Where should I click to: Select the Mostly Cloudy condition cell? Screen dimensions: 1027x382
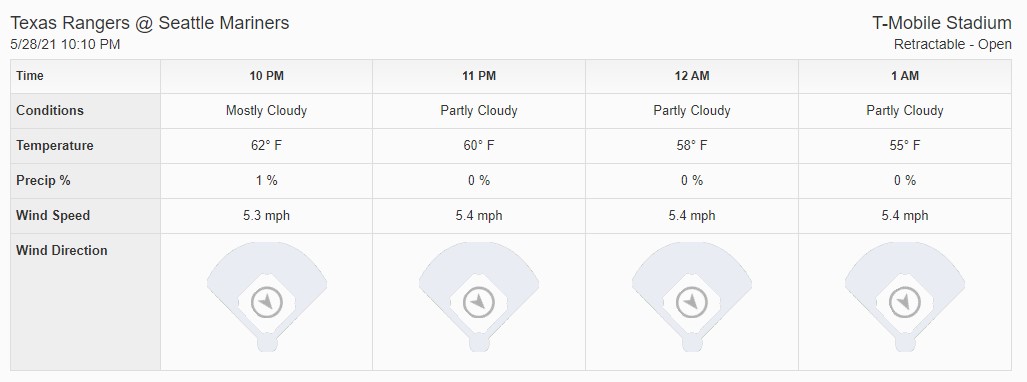[267, 111]
